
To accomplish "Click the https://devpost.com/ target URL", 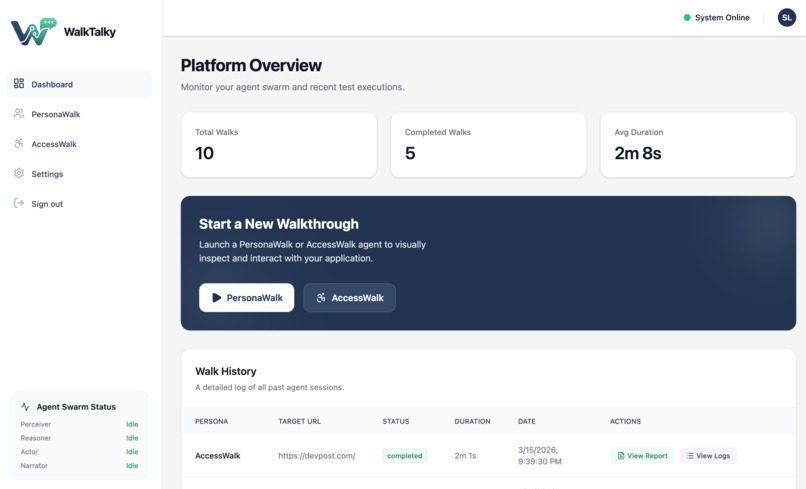I will point(317,456).
